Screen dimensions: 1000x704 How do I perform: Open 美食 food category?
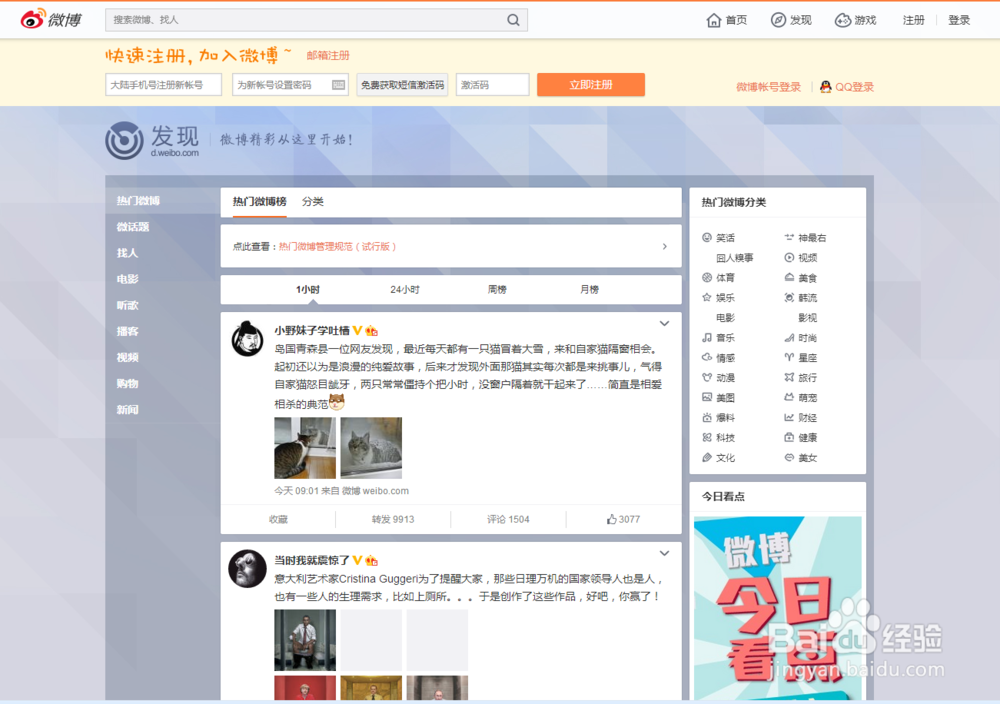point(800,277)
